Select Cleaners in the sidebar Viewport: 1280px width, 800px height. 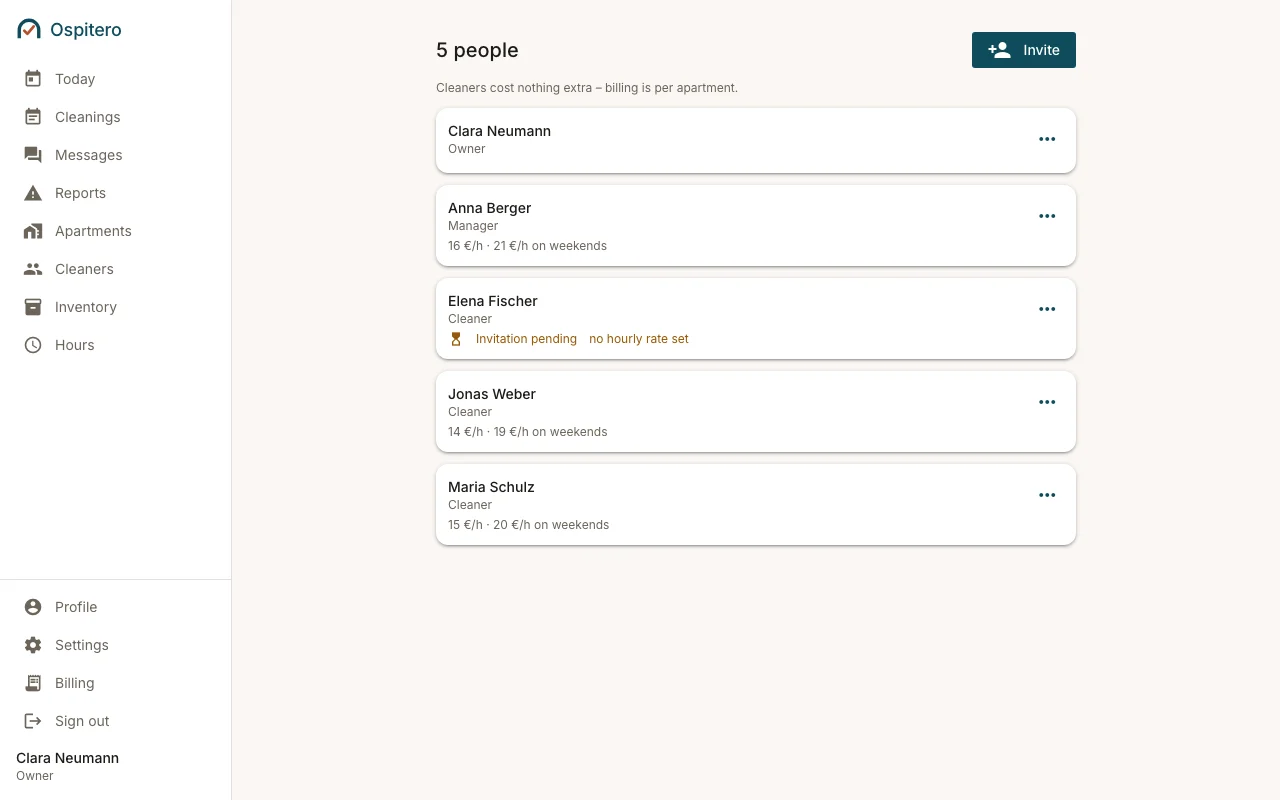[x=84, y=269]
